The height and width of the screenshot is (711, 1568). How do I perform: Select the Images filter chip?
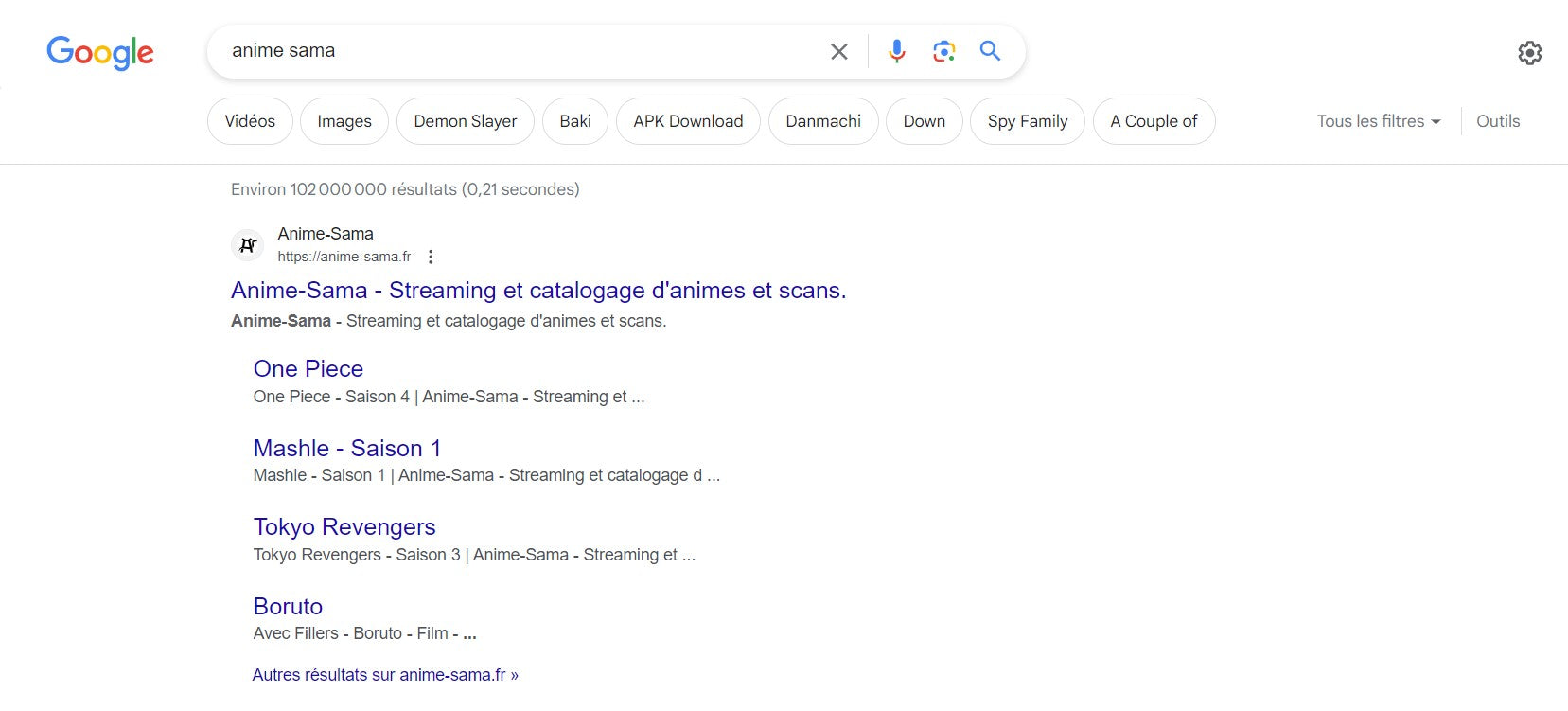coord(344,121)
